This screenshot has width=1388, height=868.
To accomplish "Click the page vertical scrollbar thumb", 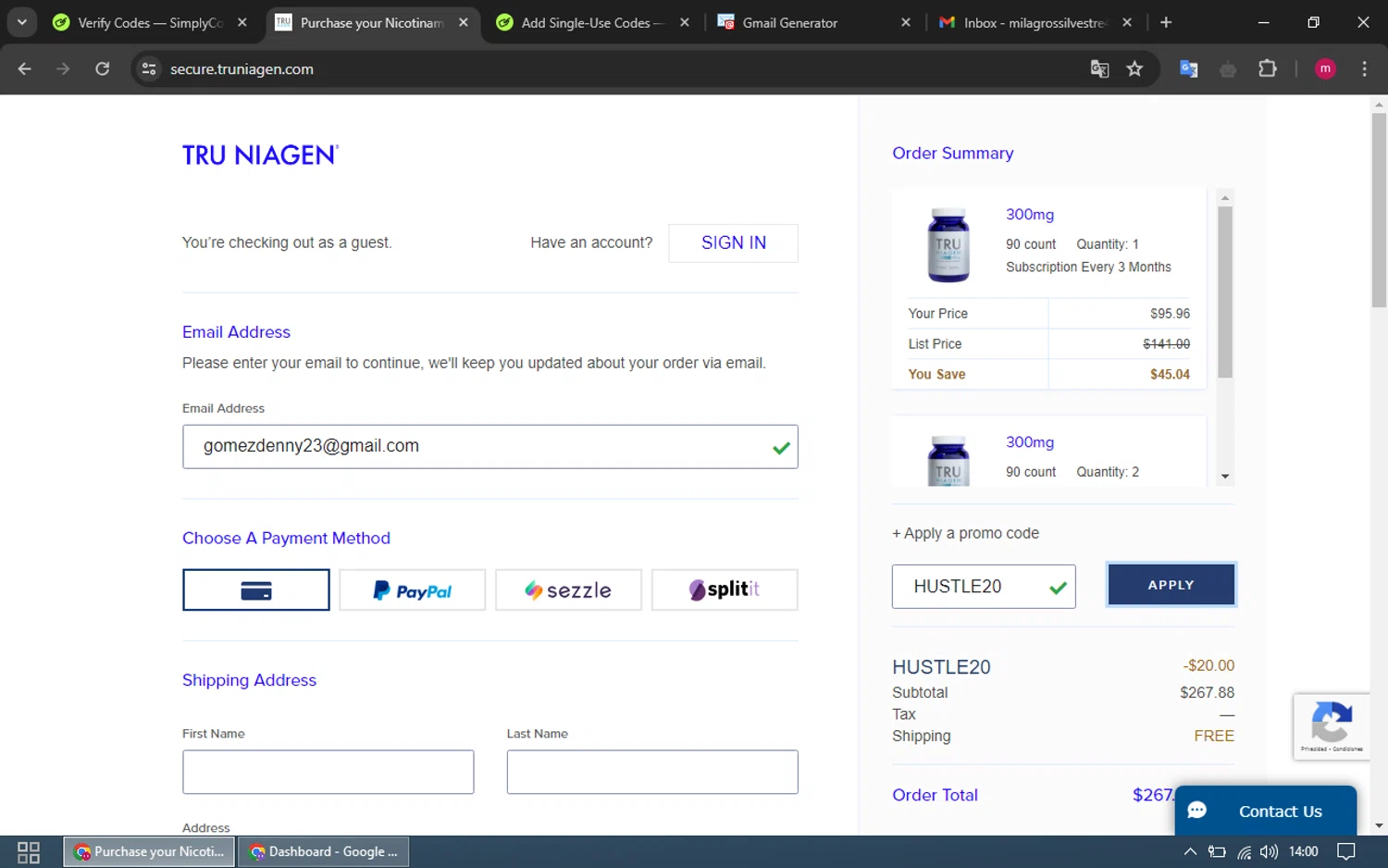I will point(1379,210).
